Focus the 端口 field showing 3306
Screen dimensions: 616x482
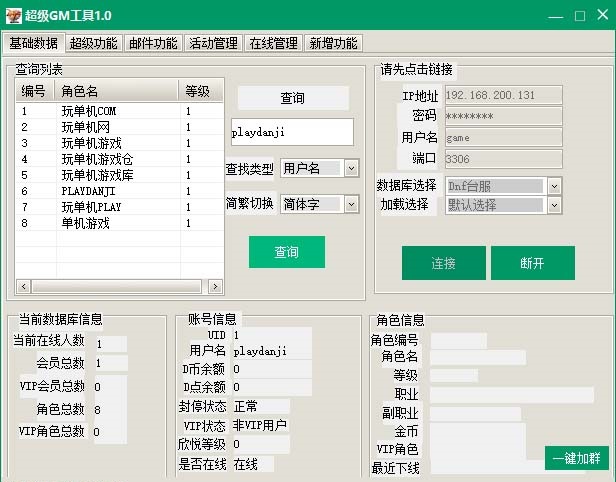[502, 159]
